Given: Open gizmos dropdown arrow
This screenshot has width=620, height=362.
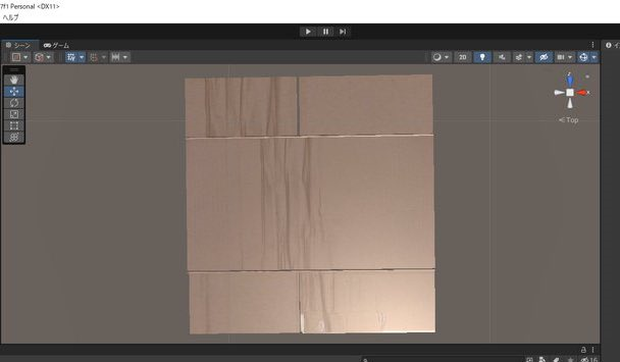Looking at the screenshot, I should click(594, 57).
